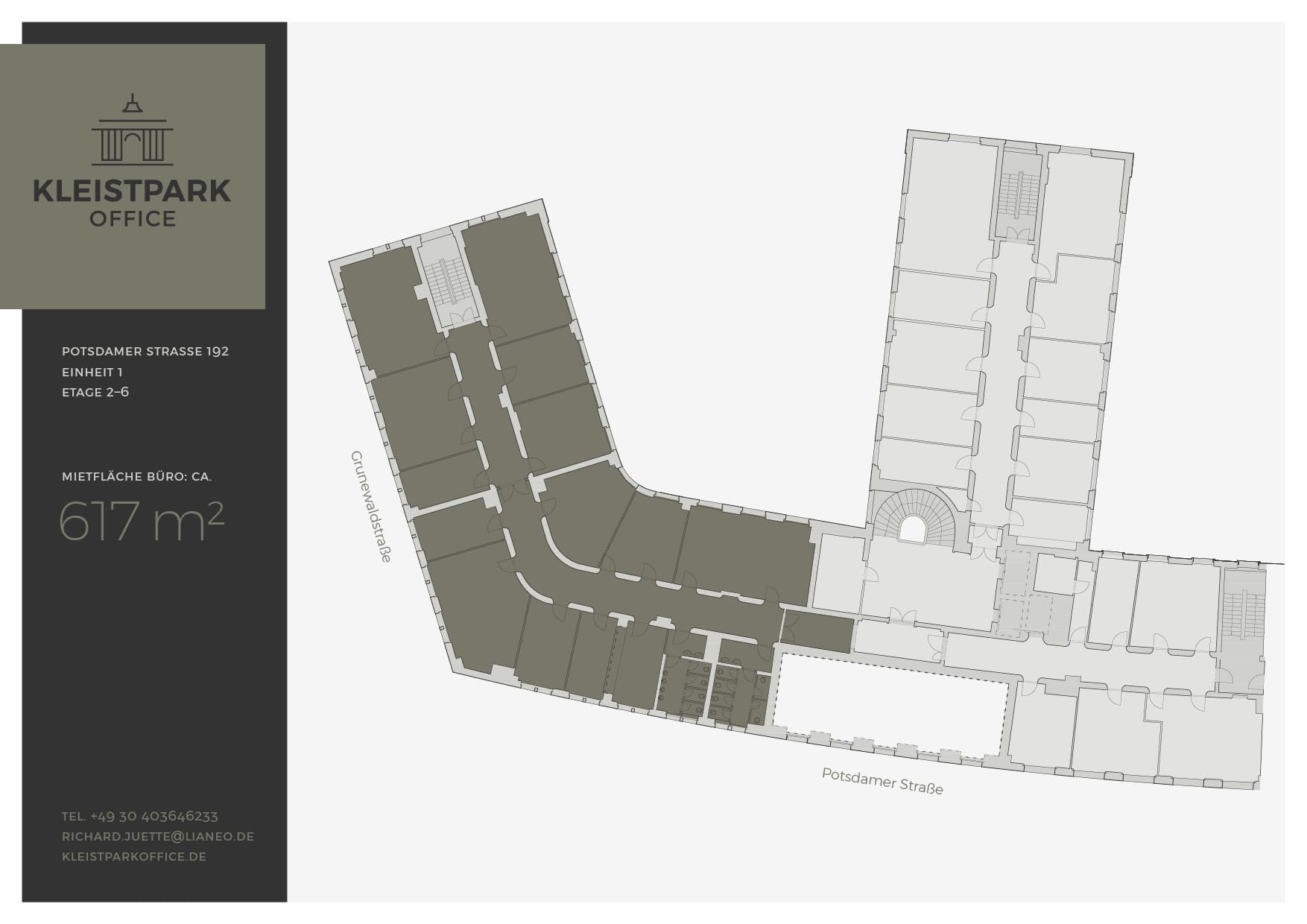The image size is (1307, 924).
Task: Click the small dark room beside the courtyard
Action: (817, 630)
